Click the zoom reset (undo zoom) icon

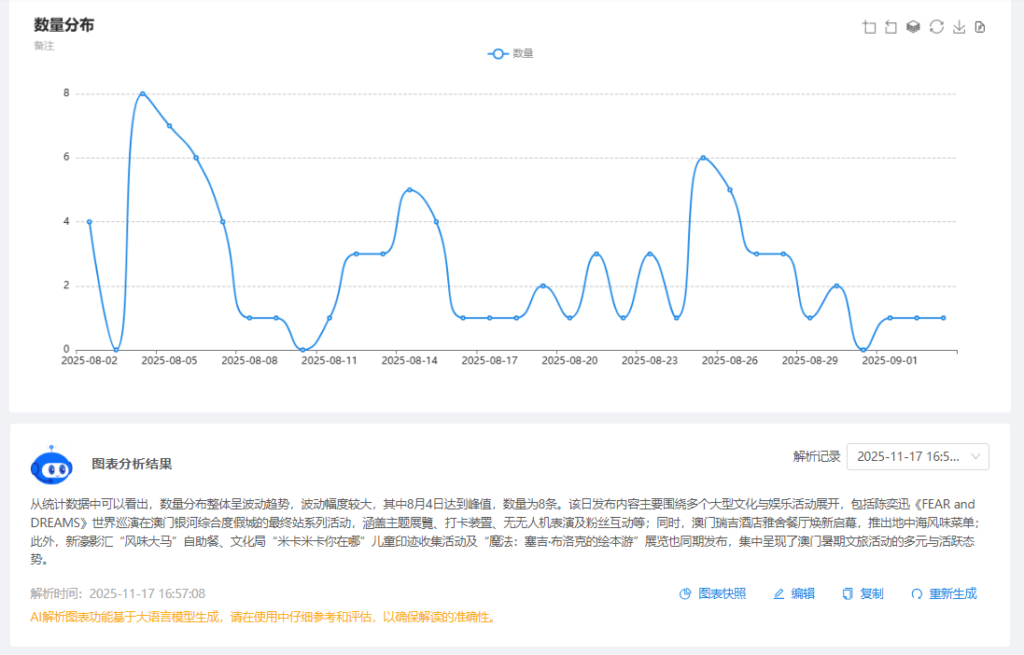[x=891, y=27]
